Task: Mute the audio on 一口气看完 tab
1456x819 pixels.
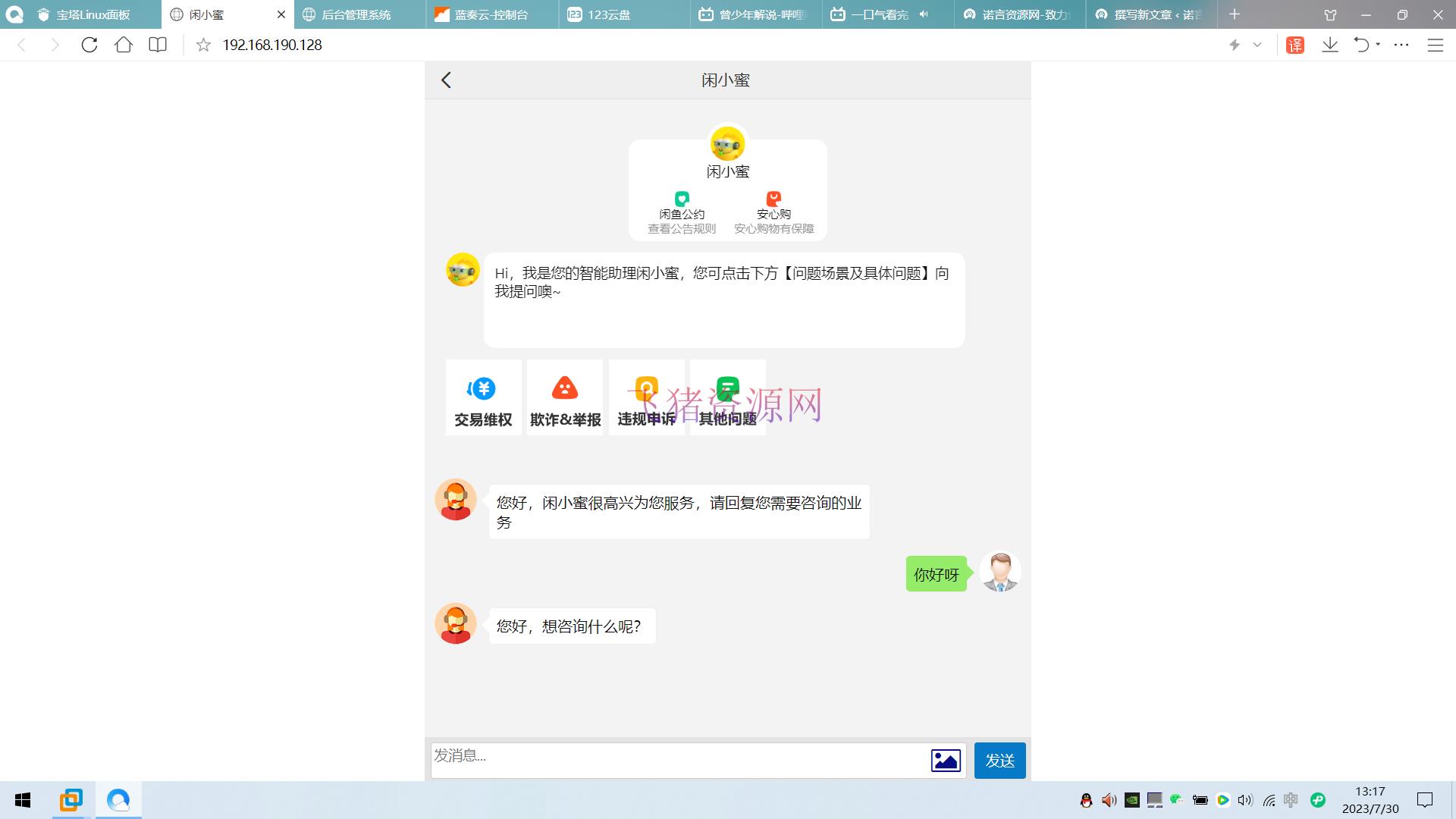Action: (x=924, y=14)
